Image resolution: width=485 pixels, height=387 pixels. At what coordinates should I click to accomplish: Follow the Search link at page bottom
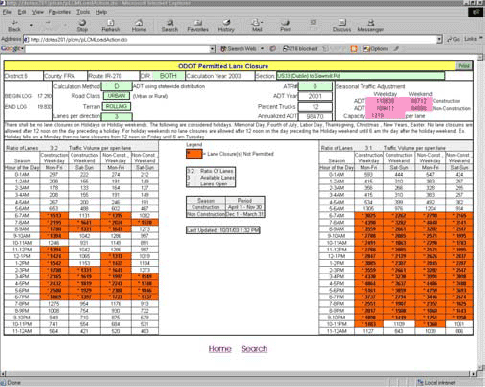[x=254, y=349]
